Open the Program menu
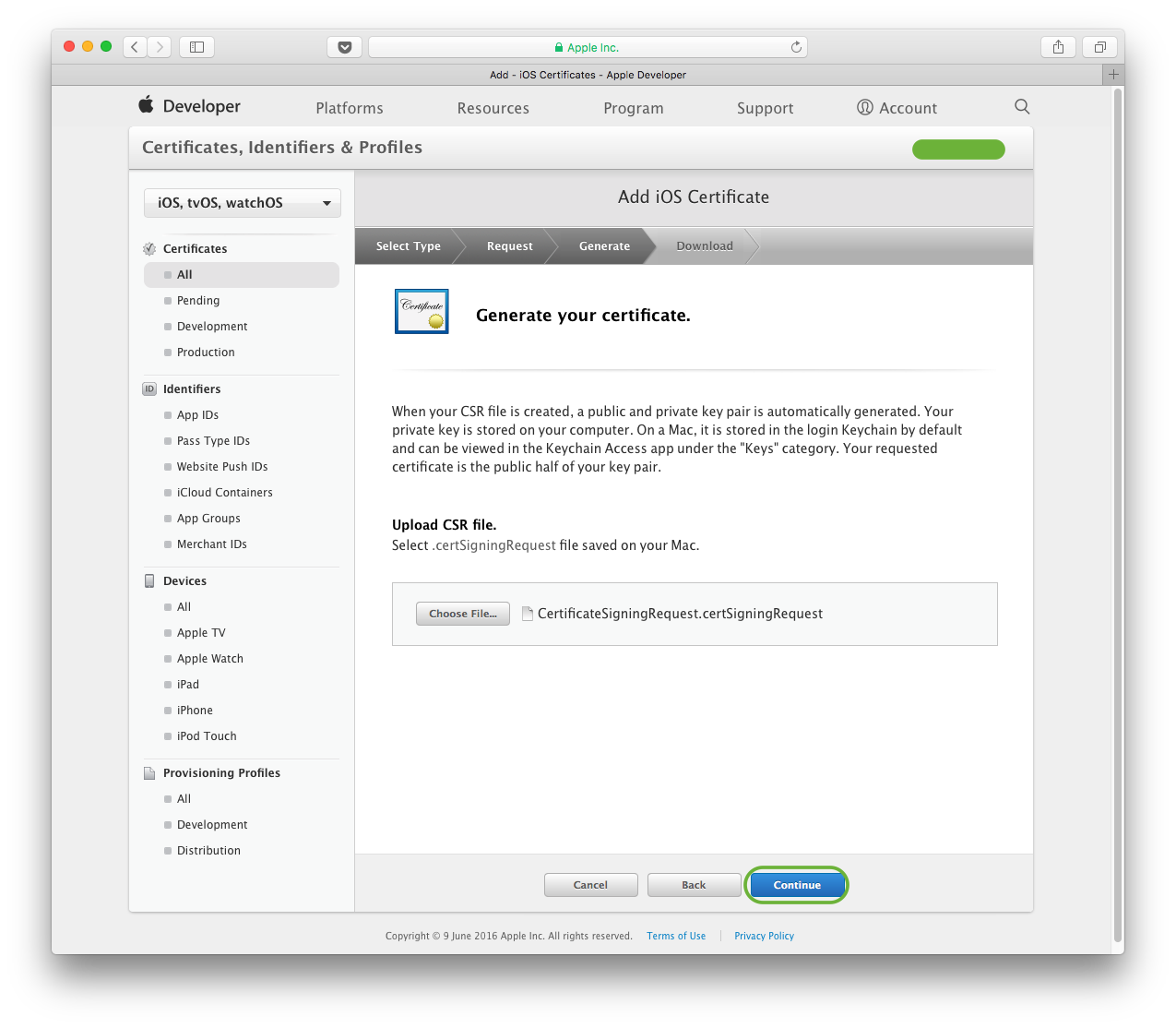The width and height of the screenshot is (1176, 1028). (634, 108)
